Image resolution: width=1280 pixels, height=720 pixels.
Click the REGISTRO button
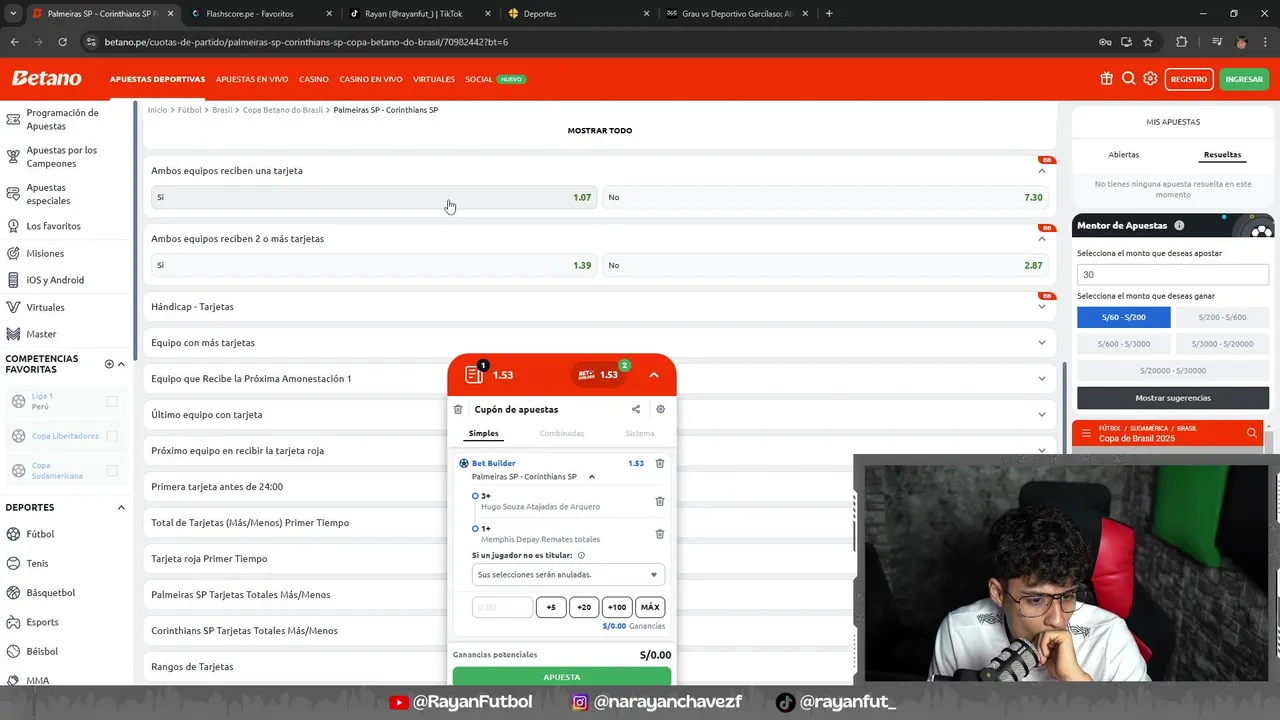coord(1189,79)
